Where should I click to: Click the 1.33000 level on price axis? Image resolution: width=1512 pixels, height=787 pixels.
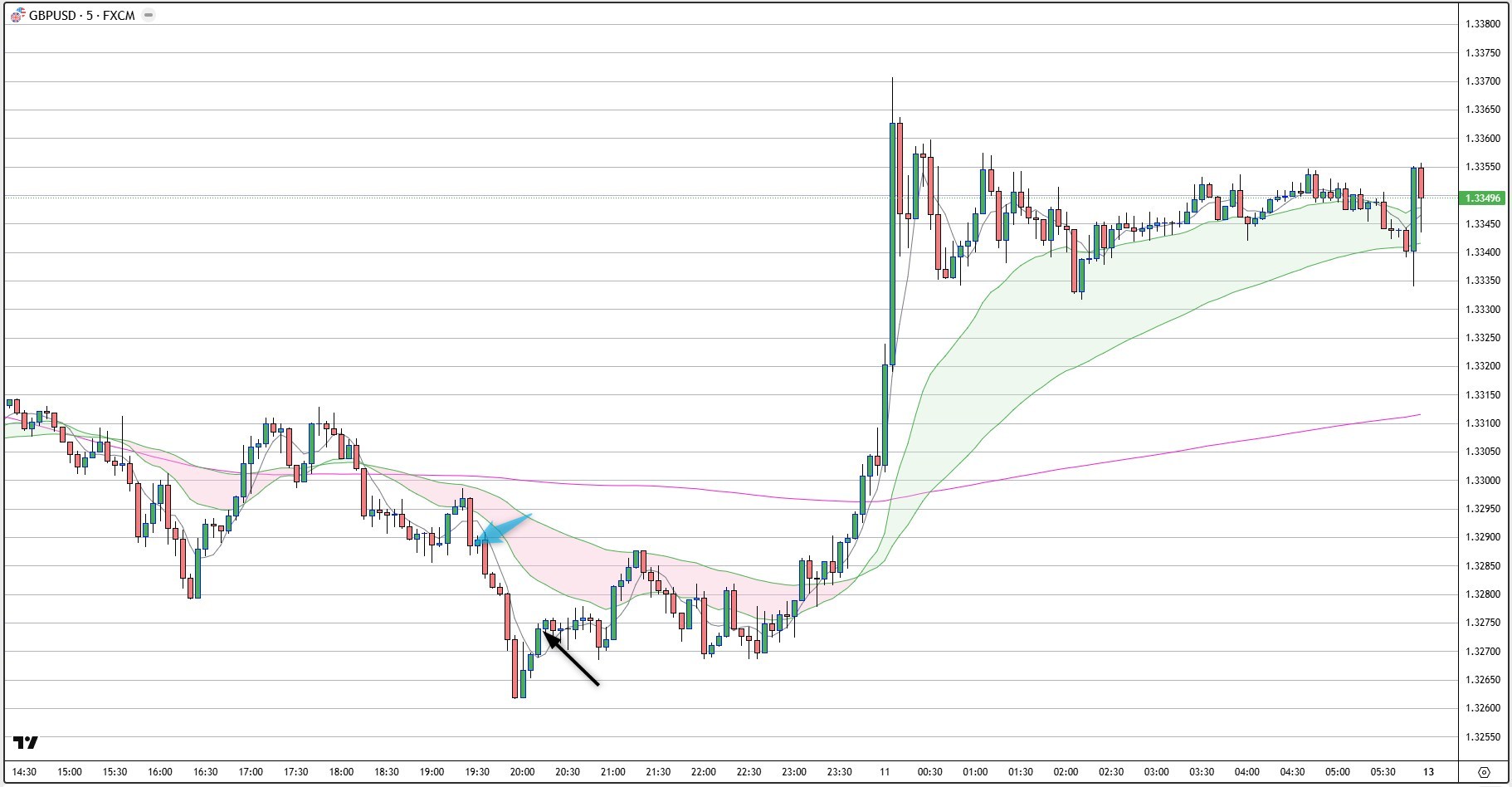click(x=1482, y=481)
